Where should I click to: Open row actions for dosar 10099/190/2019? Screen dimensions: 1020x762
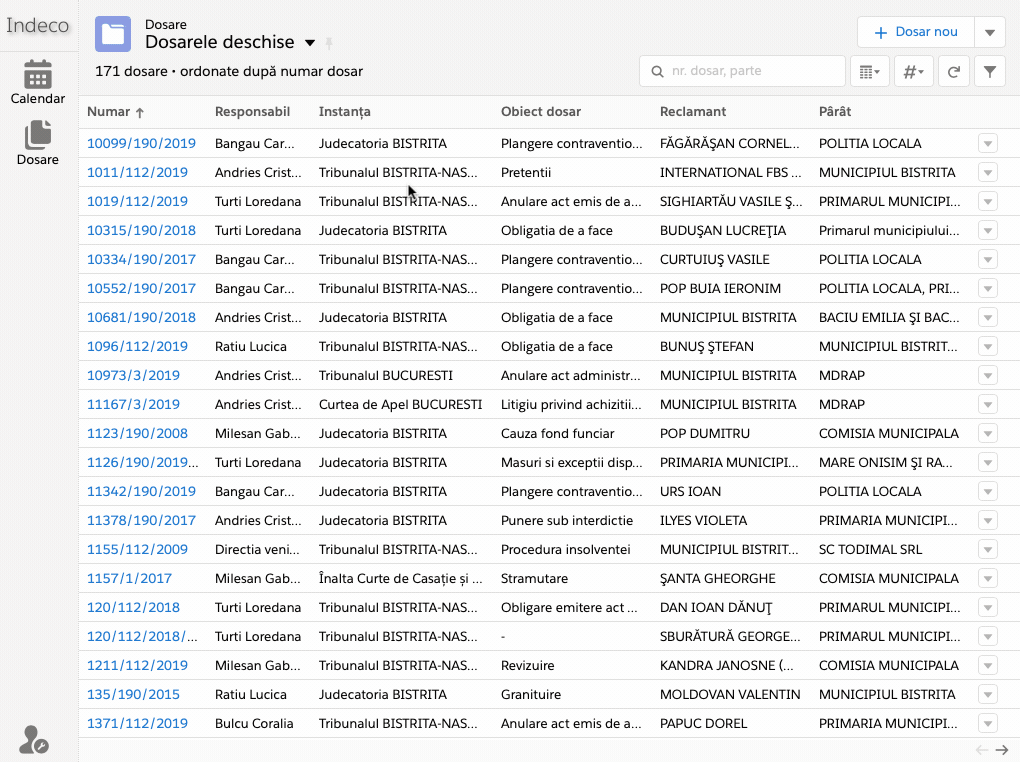[x=988, y=144]
